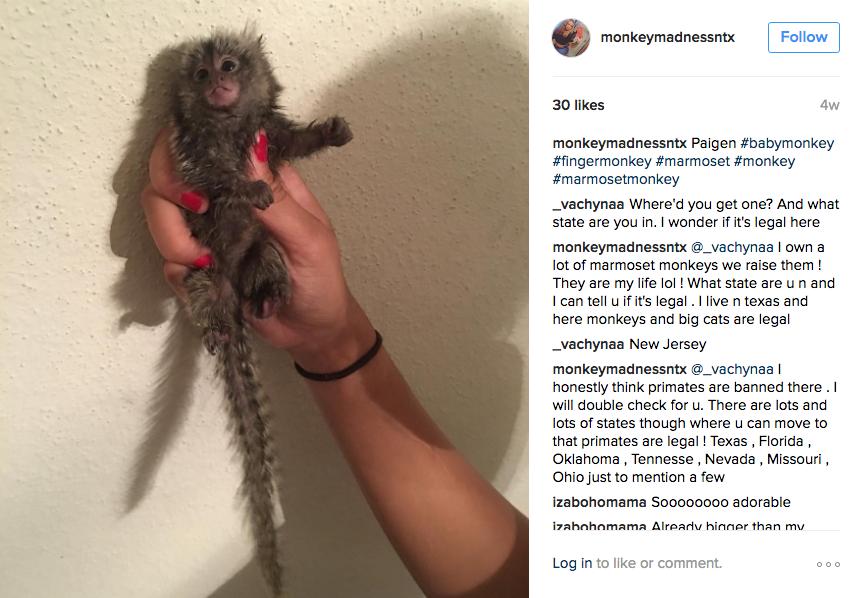This screenshot has width=862, height=598.
Task: Open the marmoset monkey photo
Action: 264,299
